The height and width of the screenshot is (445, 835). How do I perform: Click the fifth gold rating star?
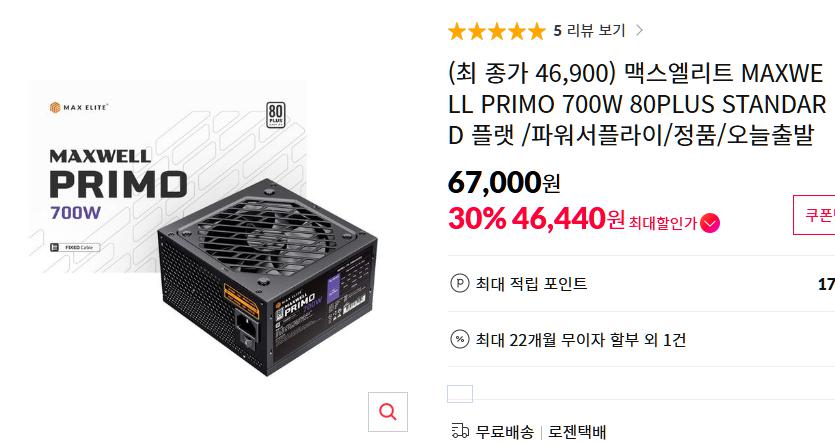coord(536,31)
